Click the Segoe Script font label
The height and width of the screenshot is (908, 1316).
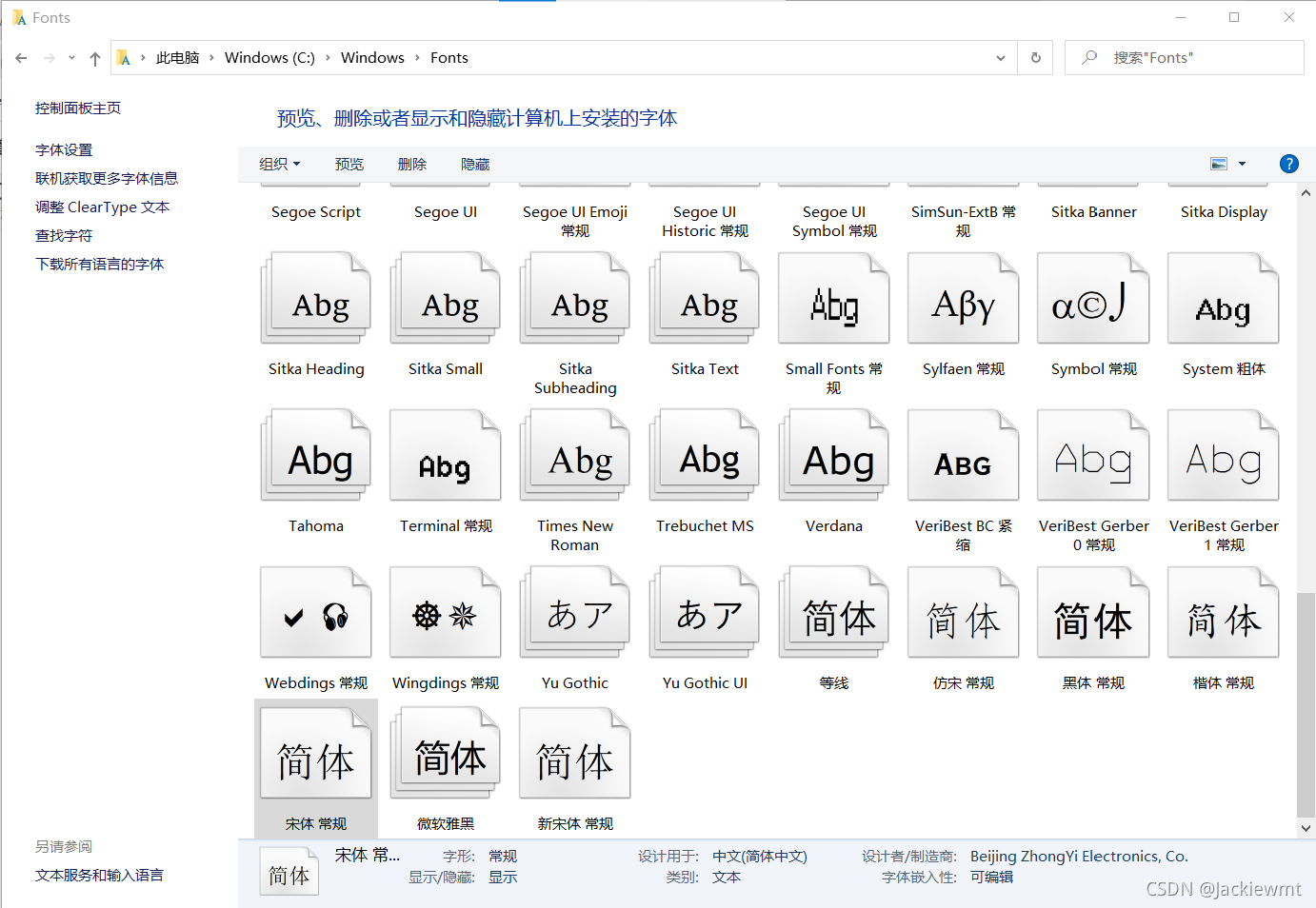click(x=316, y=212)
